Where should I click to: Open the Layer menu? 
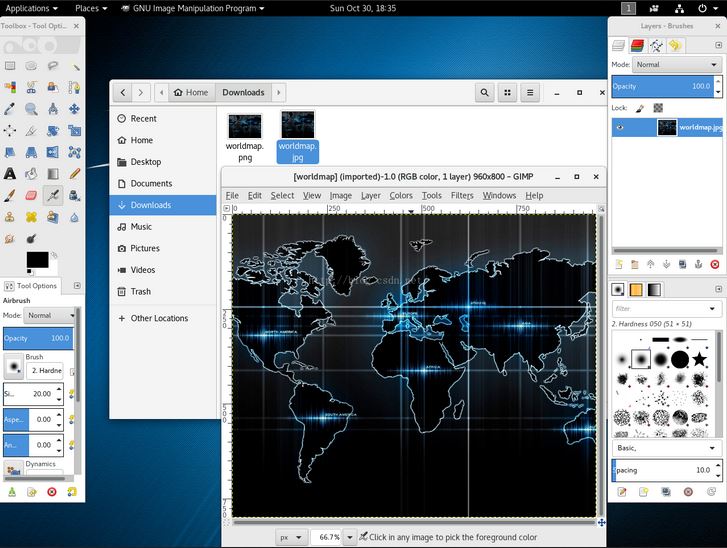[x=371, y=196]
